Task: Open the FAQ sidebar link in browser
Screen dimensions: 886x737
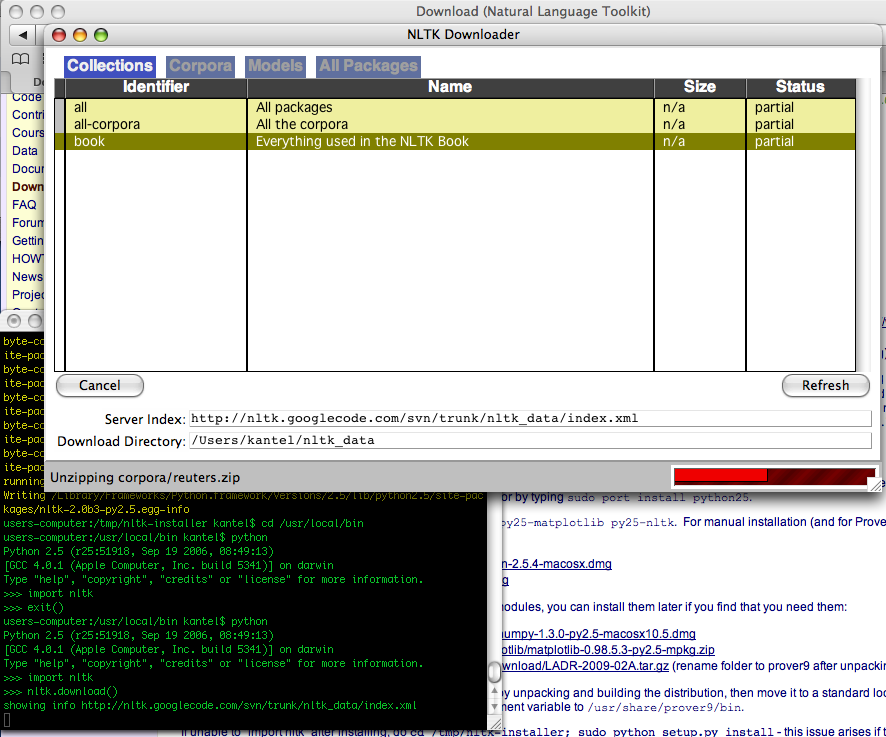Action: click(x=24, y=205)
